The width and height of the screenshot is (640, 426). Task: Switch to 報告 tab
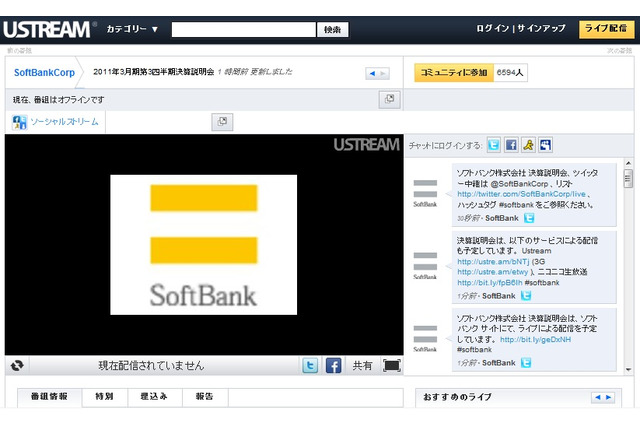pyautogui.click(x=204, y=397)
